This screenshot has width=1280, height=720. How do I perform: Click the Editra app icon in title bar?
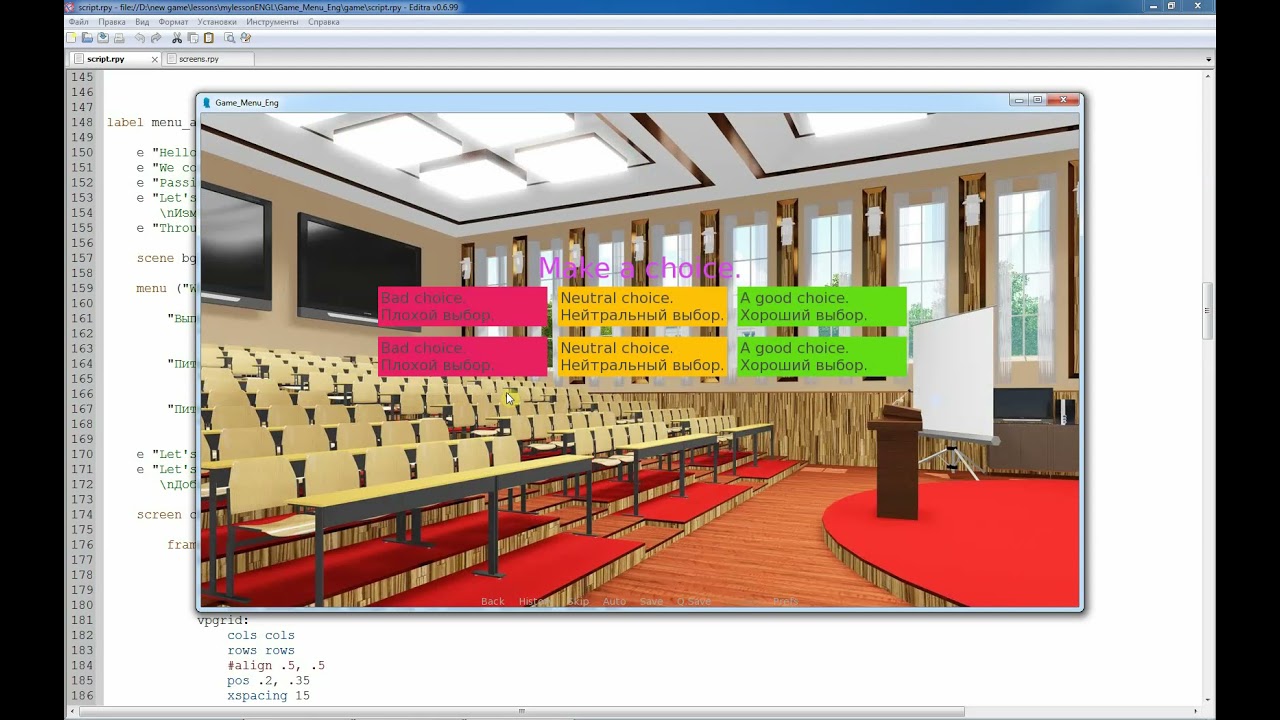[70, 6]
